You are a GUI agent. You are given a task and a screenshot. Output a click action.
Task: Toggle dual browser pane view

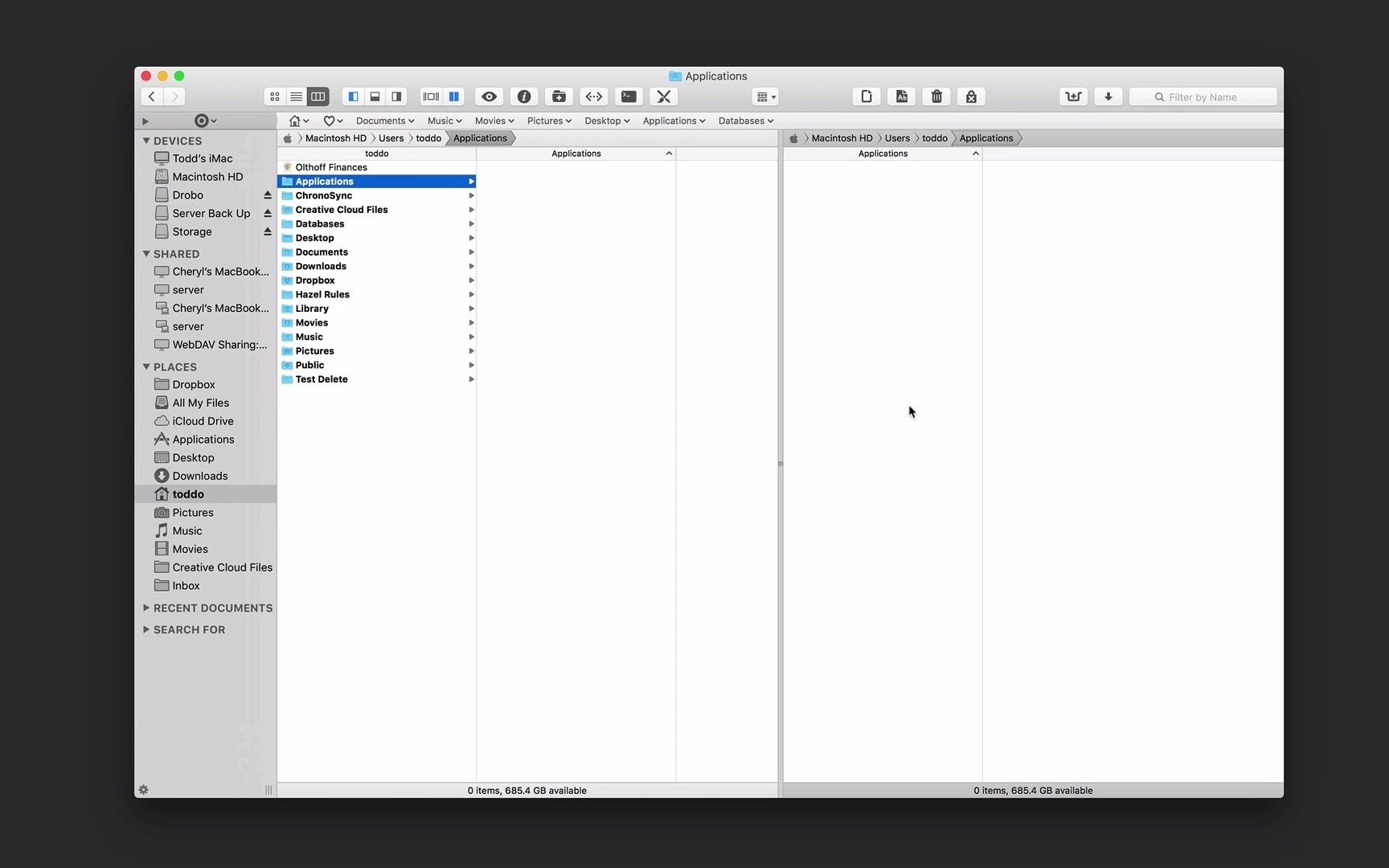coord(455,96)
